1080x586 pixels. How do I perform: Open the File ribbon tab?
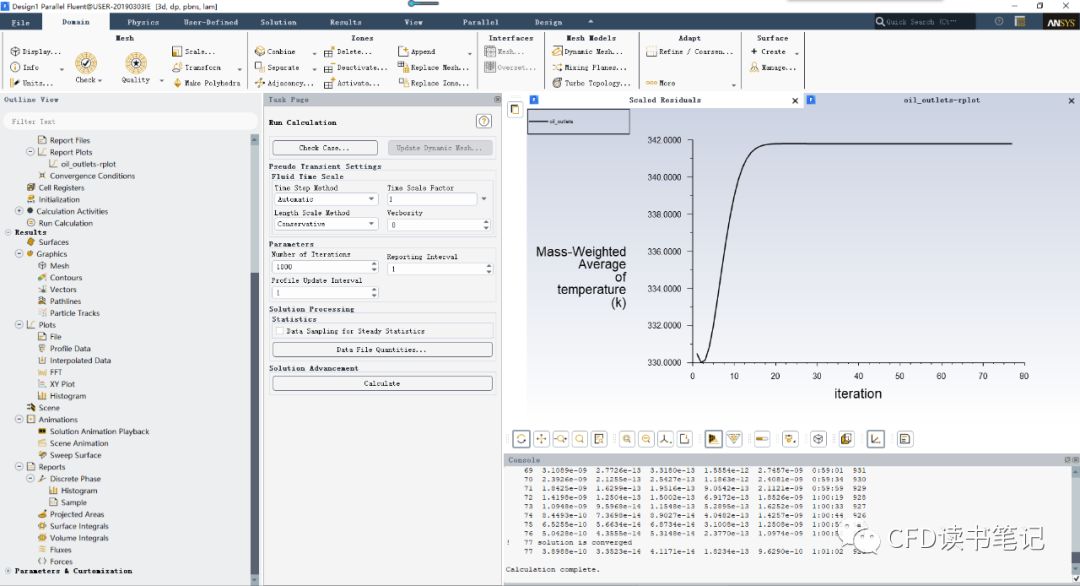click(21, 22)
